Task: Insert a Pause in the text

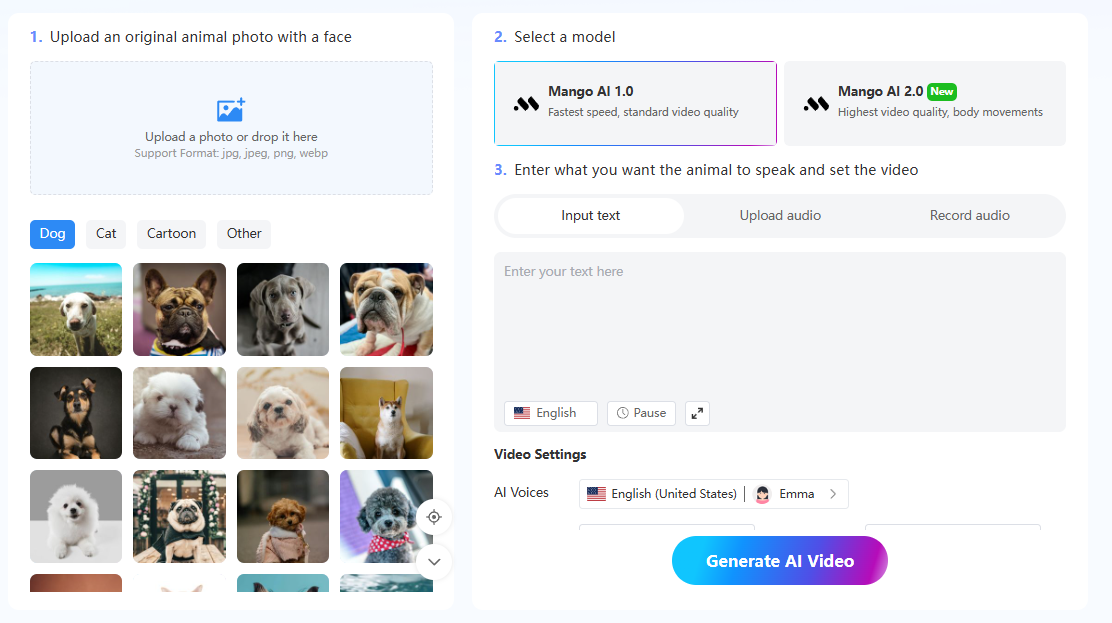Action: point(641,413)
